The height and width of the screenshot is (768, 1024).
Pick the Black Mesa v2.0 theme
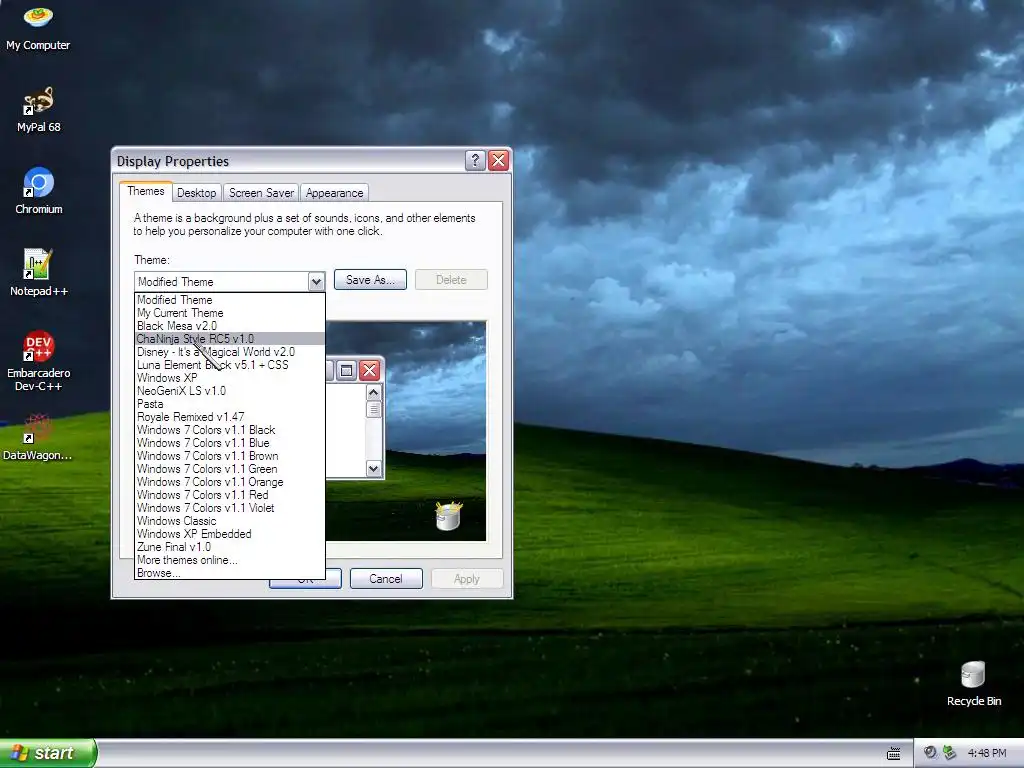pos(230,326)
